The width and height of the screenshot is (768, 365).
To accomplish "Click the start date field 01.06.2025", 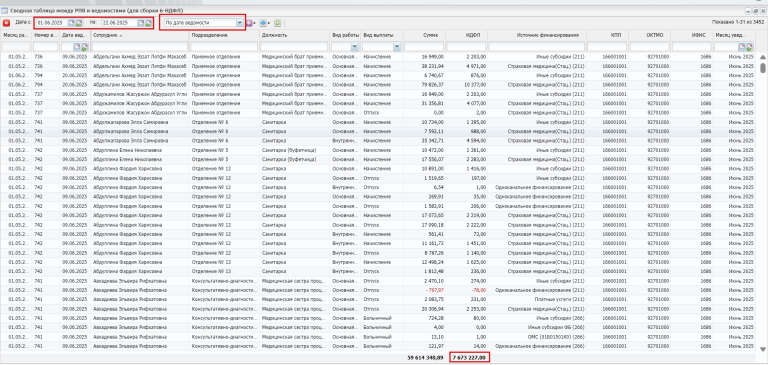I will pos(51,23).
